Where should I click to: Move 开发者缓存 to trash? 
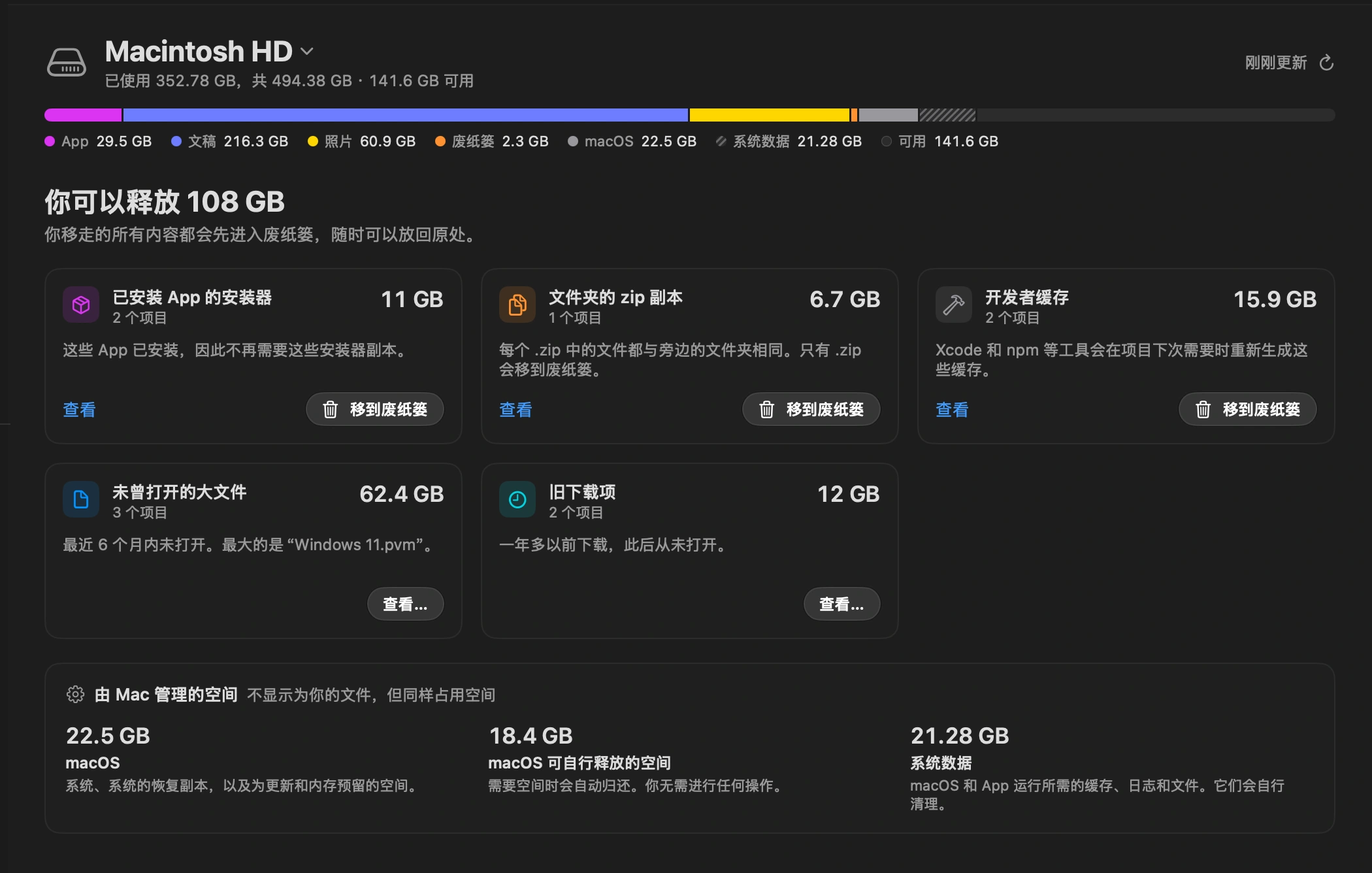click(1248, 409)
